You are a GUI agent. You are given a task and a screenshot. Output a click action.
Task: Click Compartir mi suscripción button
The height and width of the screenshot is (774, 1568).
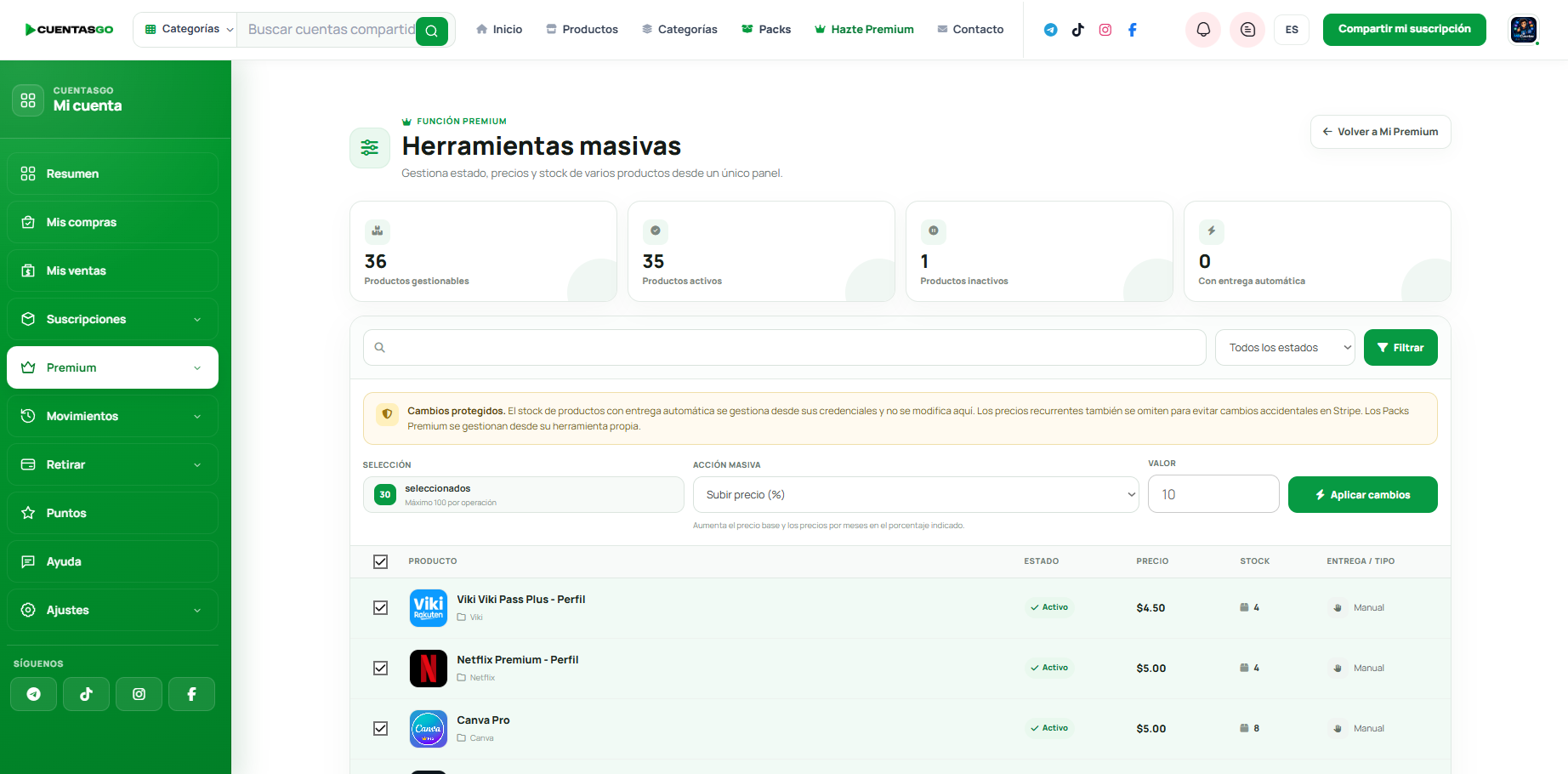pos(1404,30)
